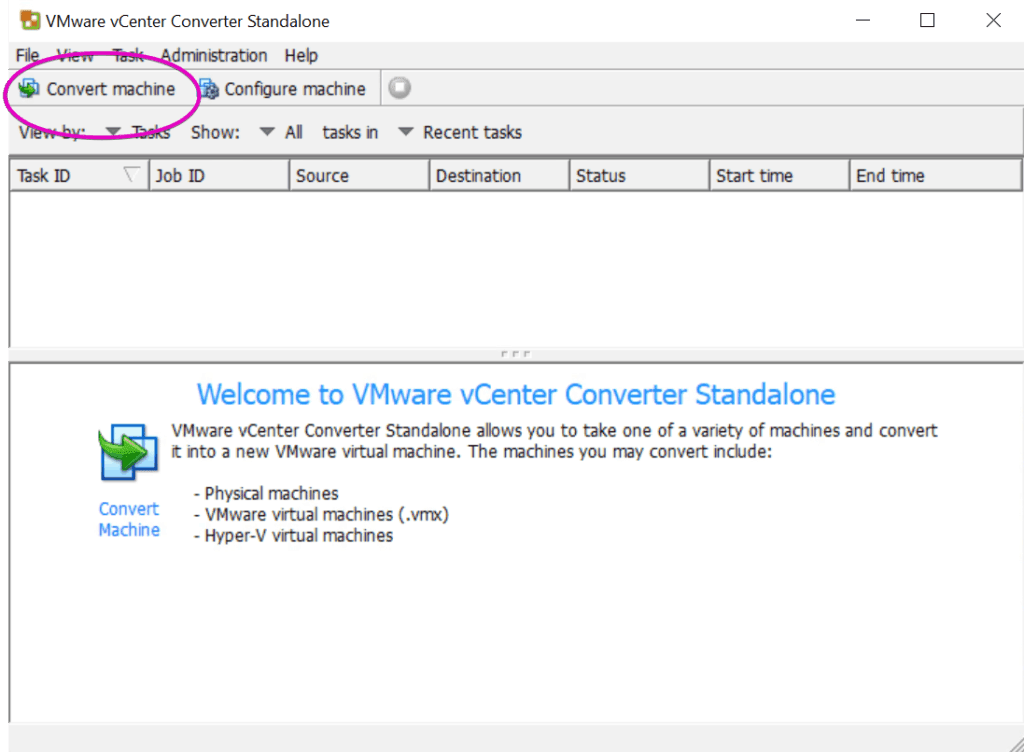
Task: Open the Help menu
Action: pyautogui.click(x=301, y=55)
